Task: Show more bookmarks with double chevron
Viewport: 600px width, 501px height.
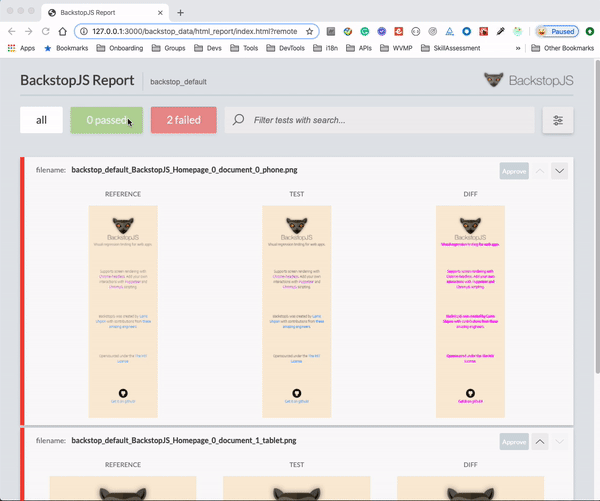Action: coord(518,48)
